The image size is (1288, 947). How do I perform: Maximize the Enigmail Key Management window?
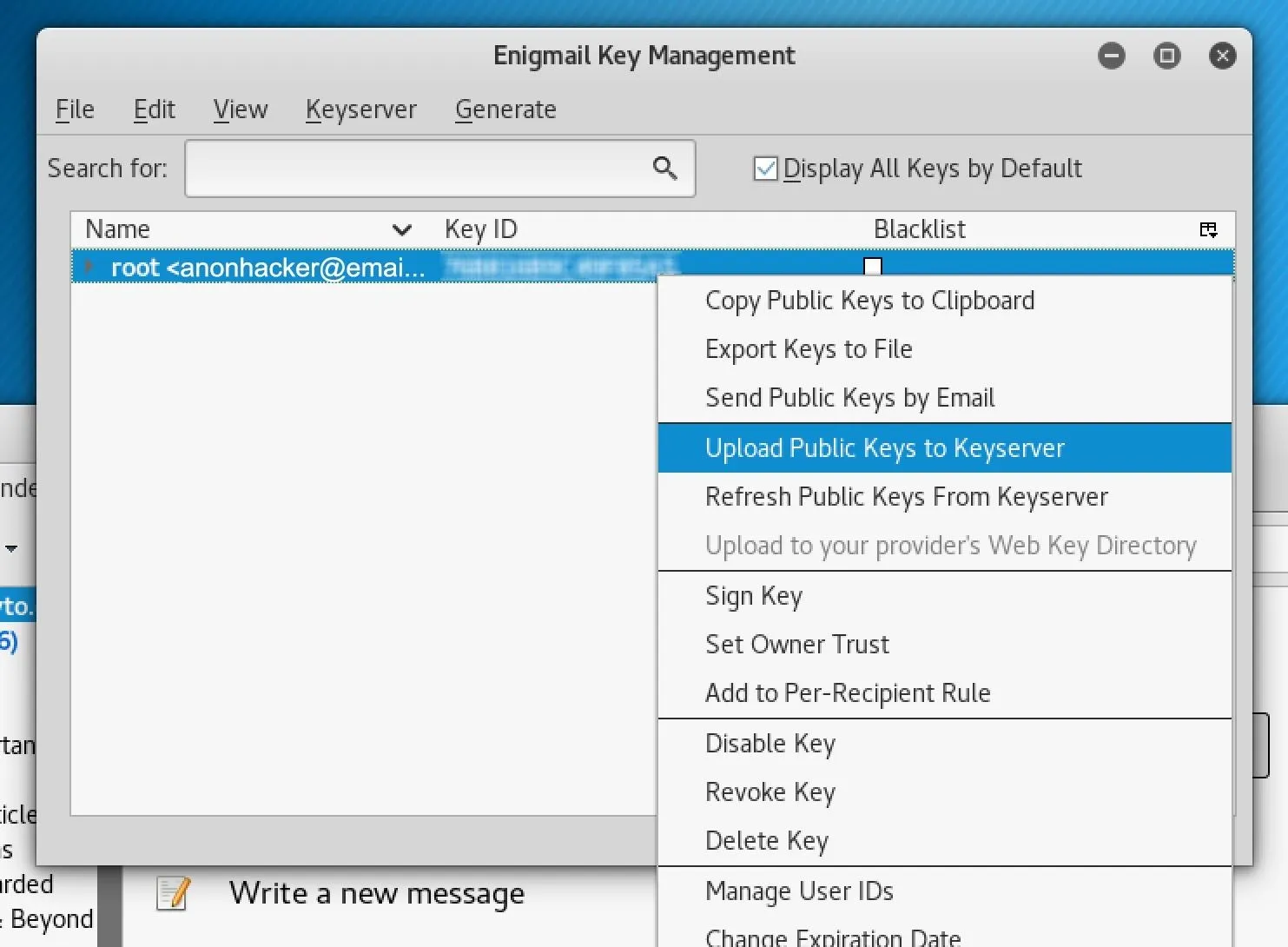pyautogui.click(x=1166, y=56)
